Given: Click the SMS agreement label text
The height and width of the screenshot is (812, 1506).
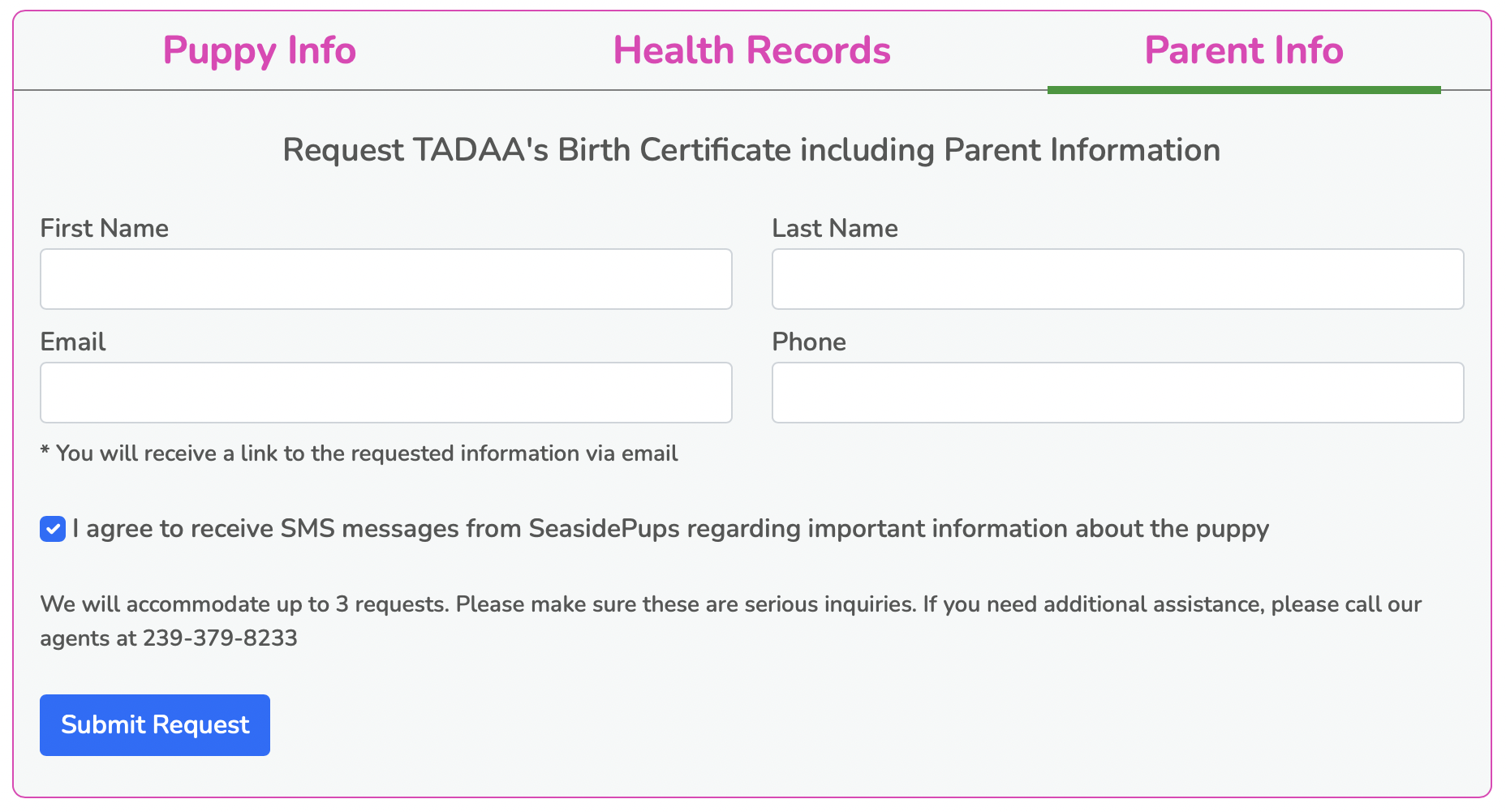Looking at the screenshot, I should 670,529.
